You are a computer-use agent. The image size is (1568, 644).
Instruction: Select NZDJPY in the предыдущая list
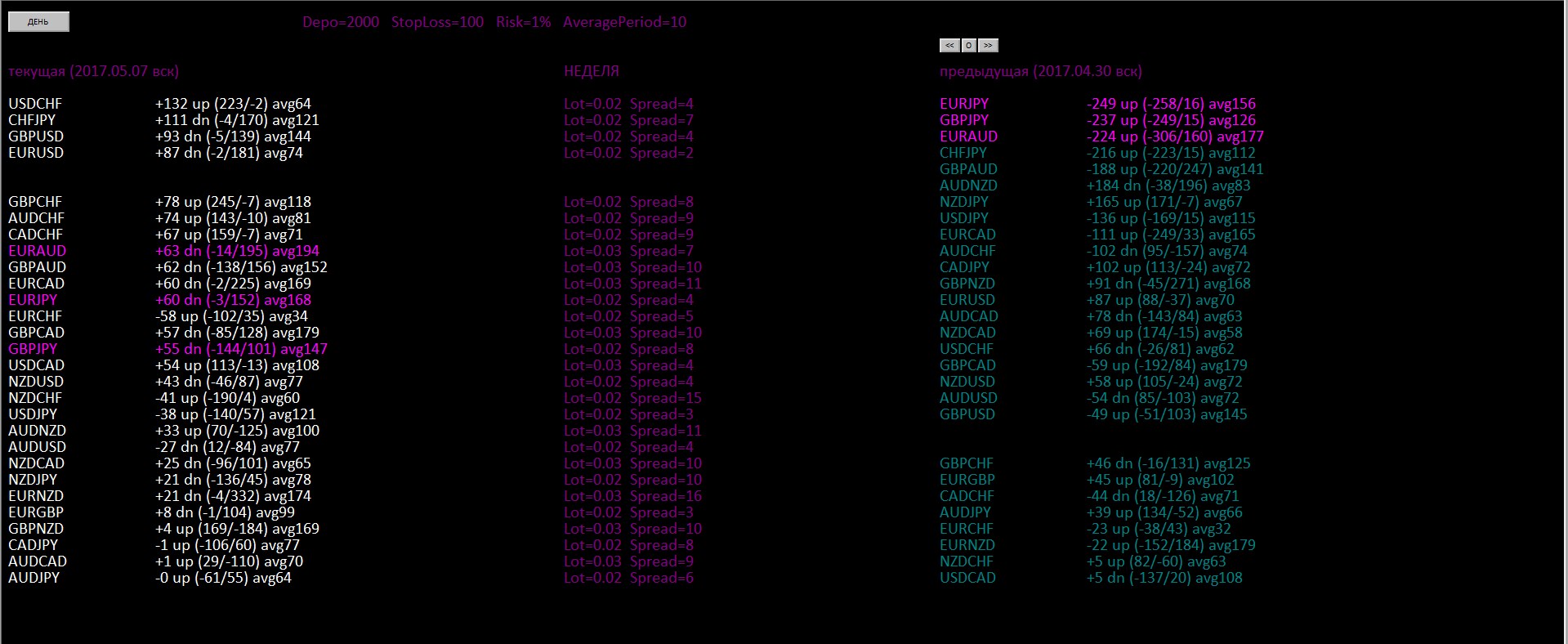tap(964, 202)
